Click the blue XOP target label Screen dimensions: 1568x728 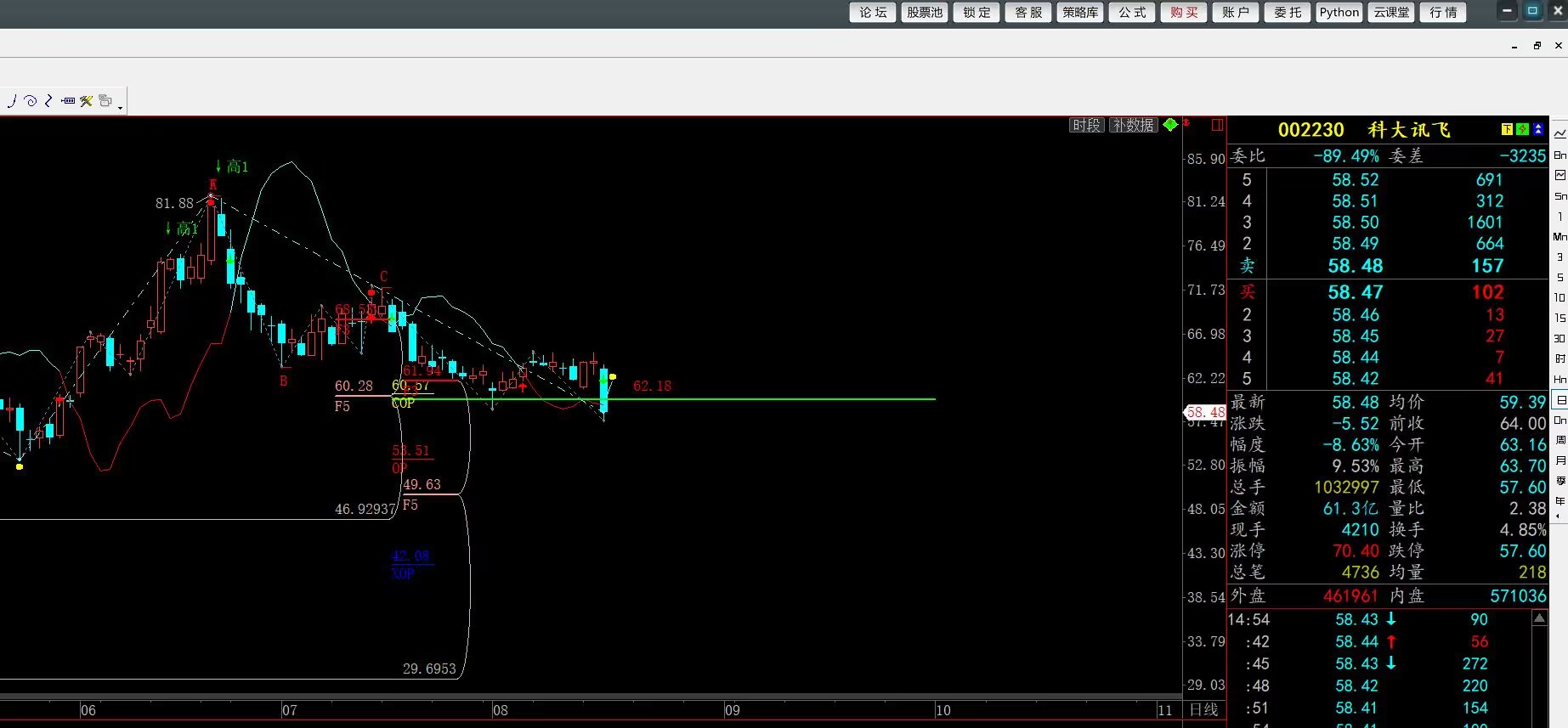403,573
